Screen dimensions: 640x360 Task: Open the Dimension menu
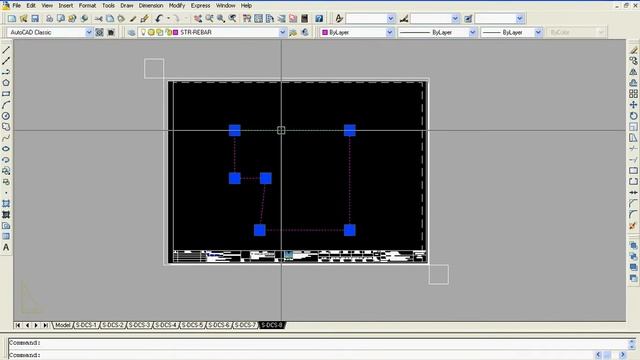pos(151,5)
